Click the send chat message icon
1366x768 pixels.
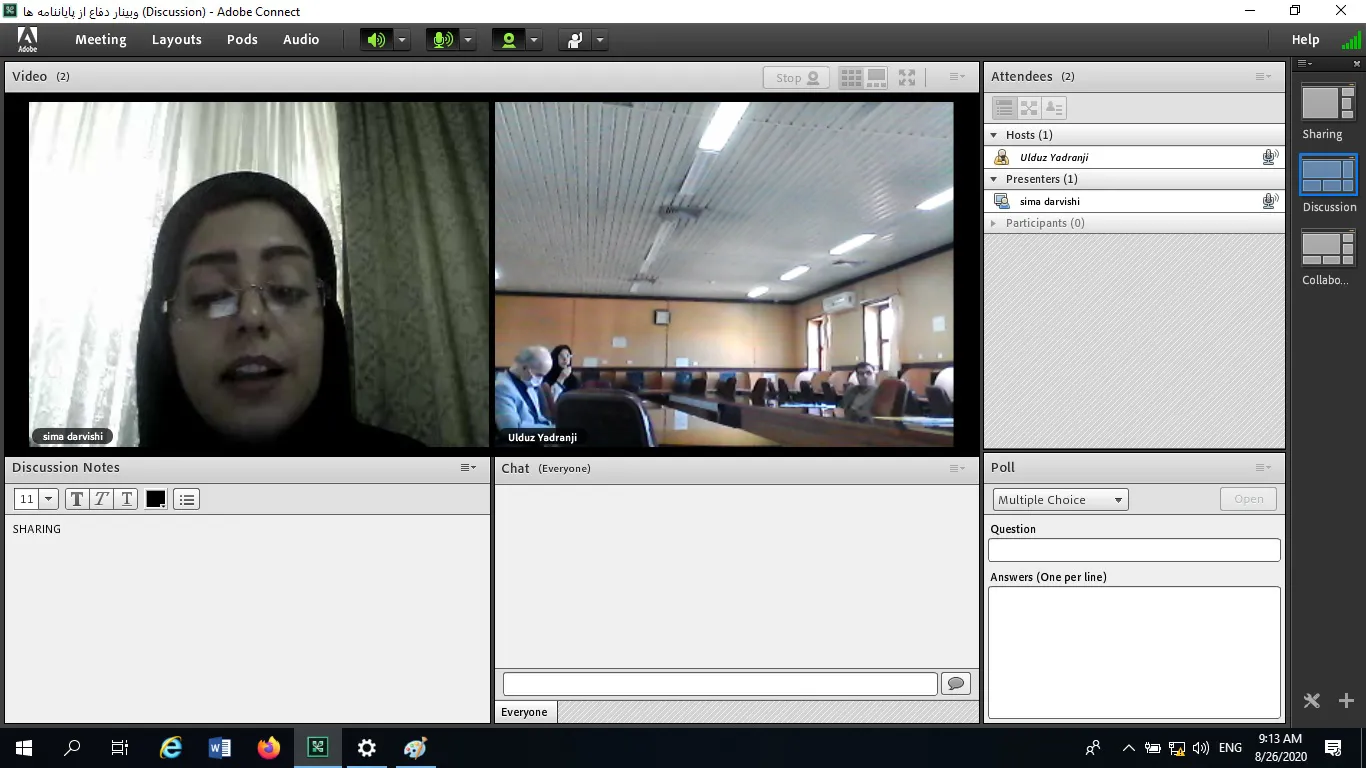point(956,684)
